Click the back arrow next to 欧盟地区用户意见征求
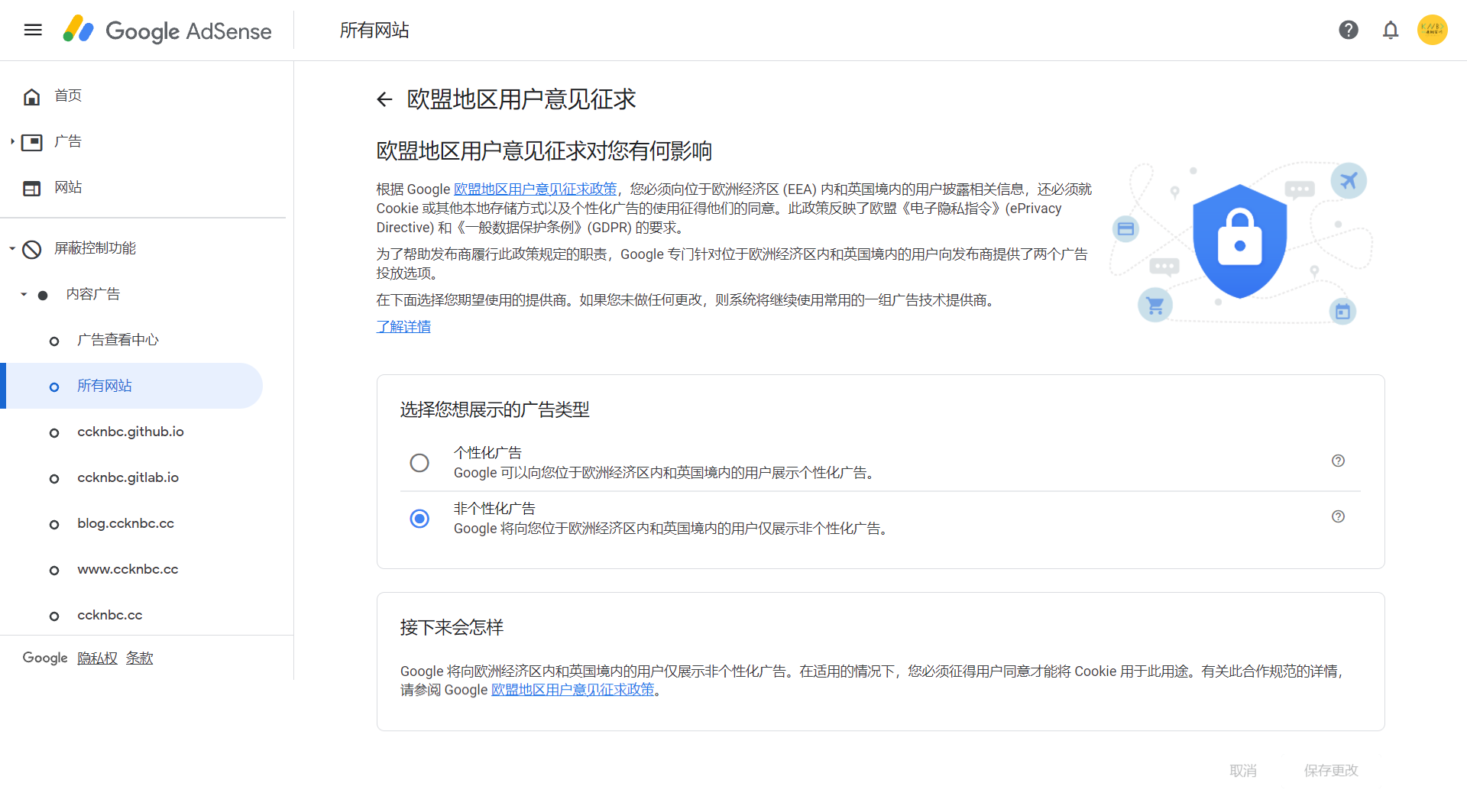The height and width of the screenshot is (812, 1467). click(384, 99)
